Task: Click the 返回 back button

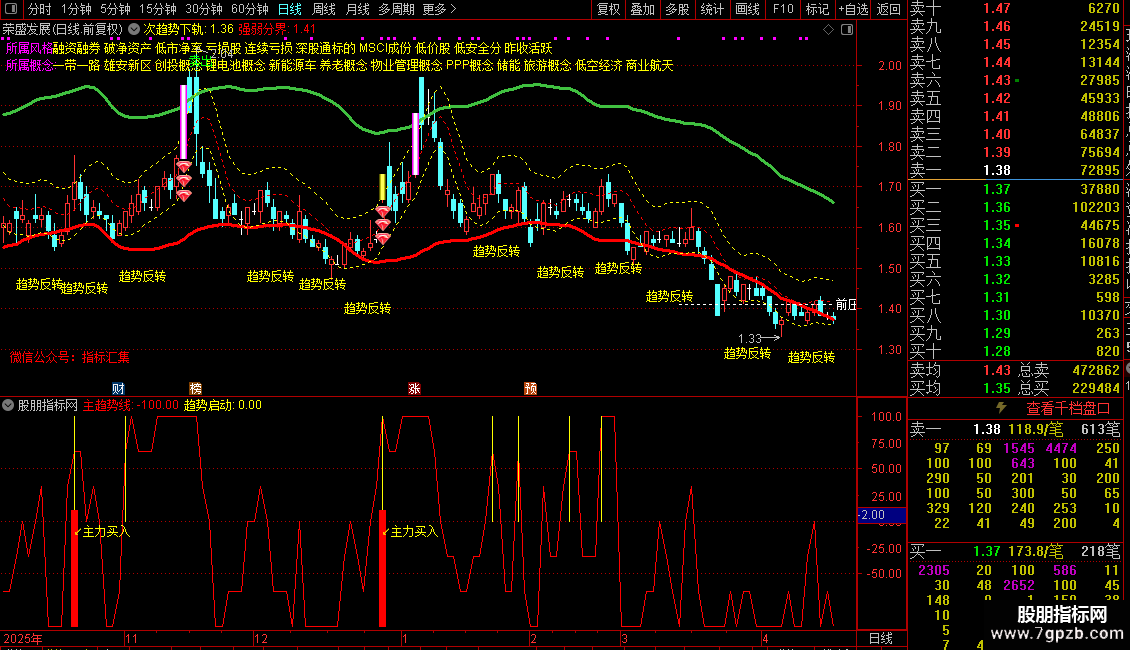Action: point(889,9)
